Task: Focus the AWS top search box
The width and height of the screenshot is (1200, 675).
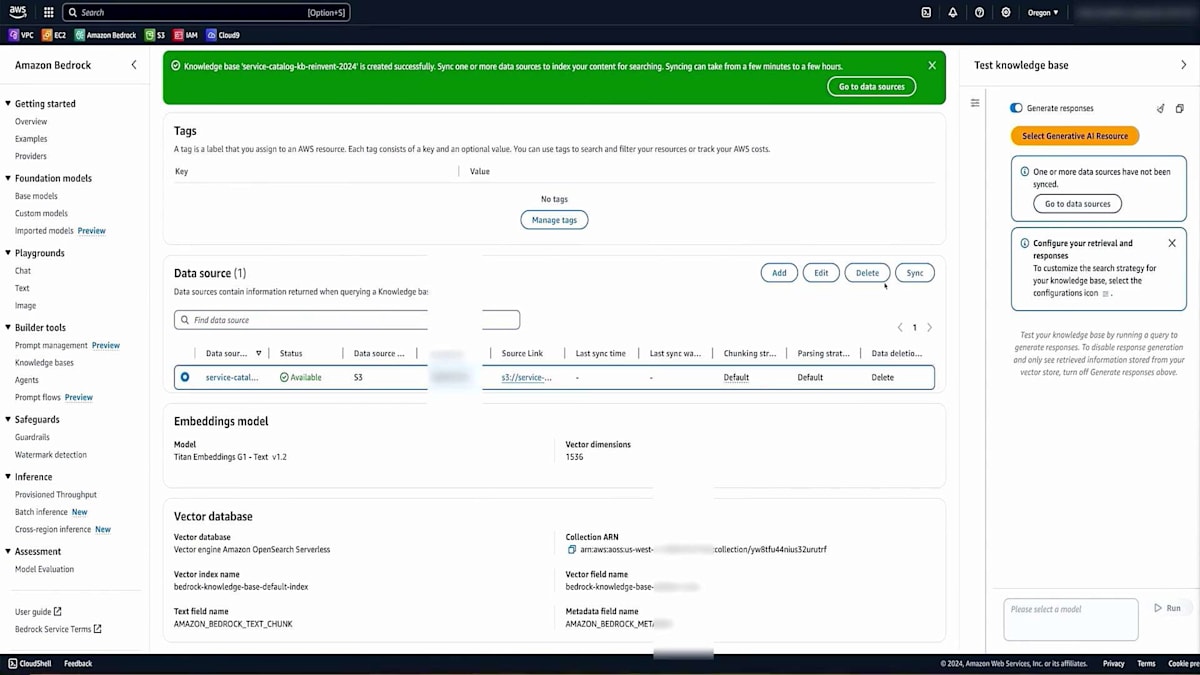Action: (x=206, y=13)
